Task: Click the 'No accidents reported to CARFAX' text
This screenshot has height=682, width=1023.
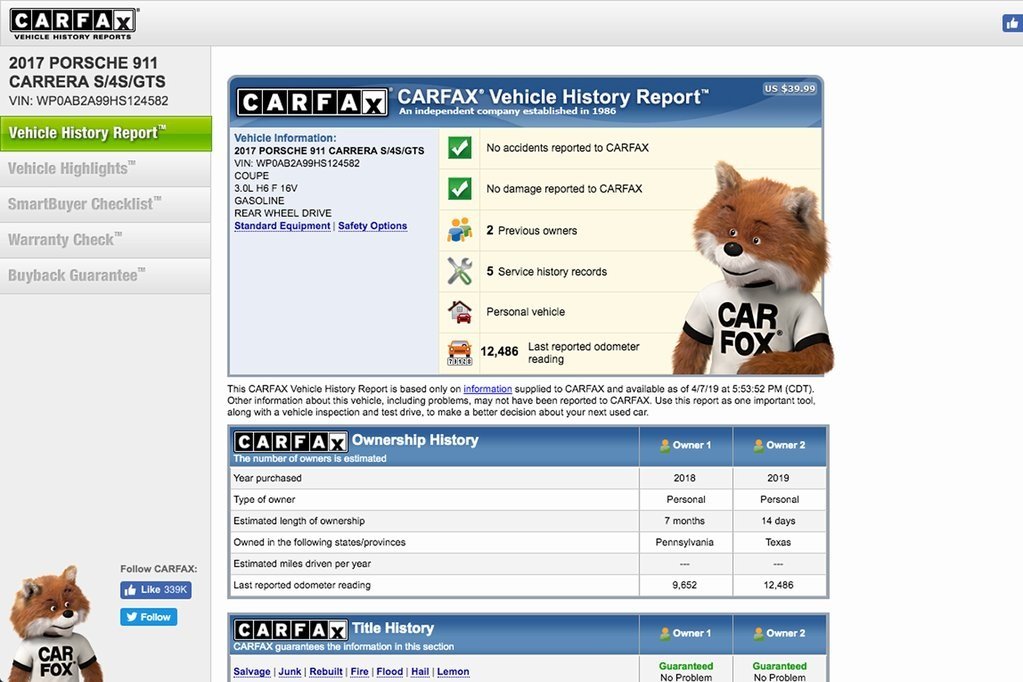Action: coord(568,148)
